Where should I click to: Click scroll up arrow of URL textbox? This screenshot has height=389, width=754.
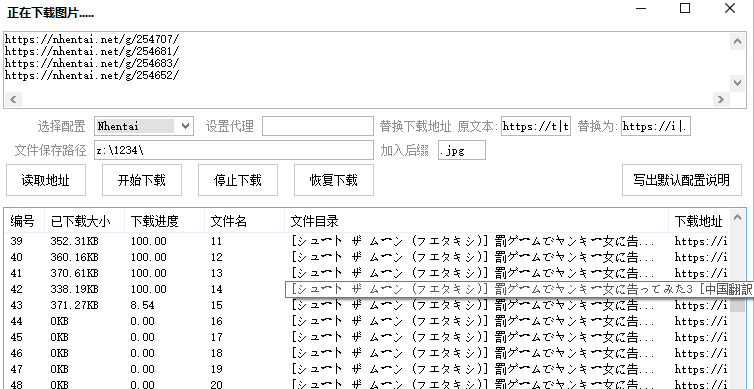coord(737,41)
